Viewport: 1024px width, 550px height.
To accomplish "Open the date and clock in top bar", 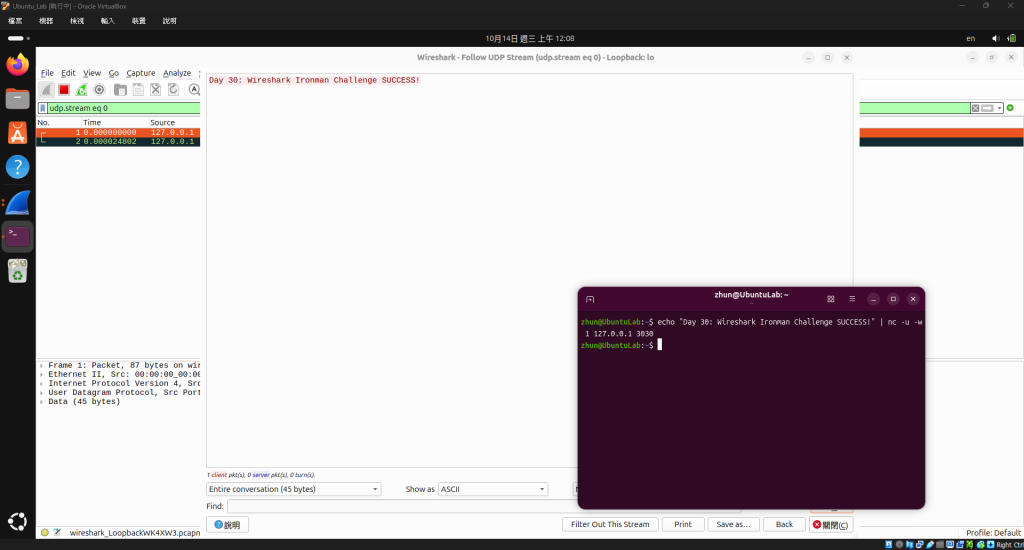I will click(x=530, y=39).
